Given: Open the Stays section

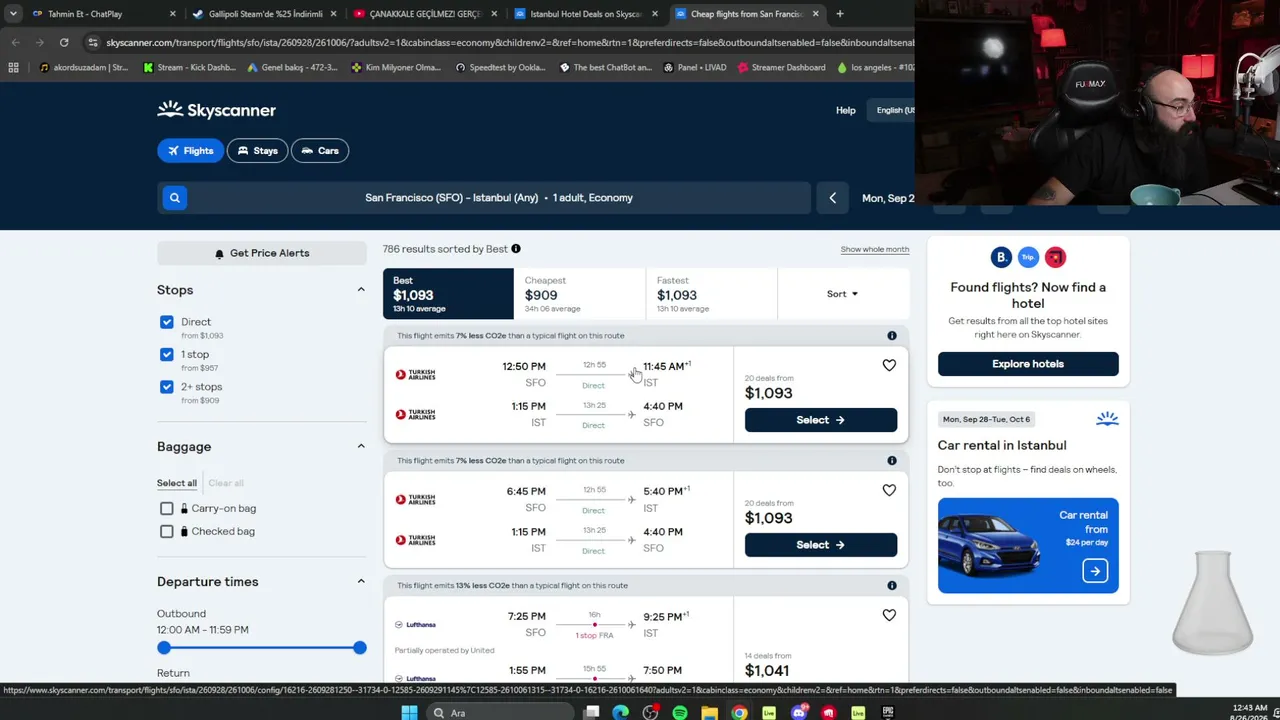Looking at the screenshot, I should pyautogui.click(x=257, y=151).
